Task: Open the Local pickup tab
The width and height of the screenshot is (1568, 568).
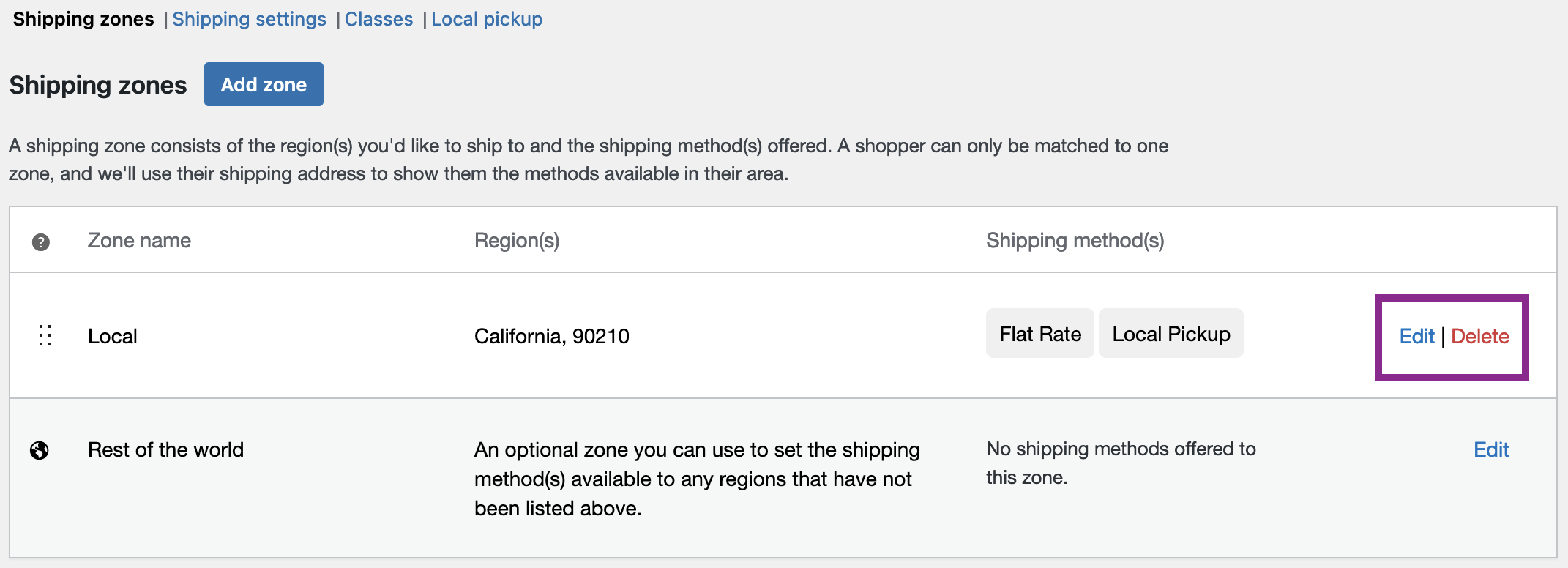Action: [x=487, y=19]
